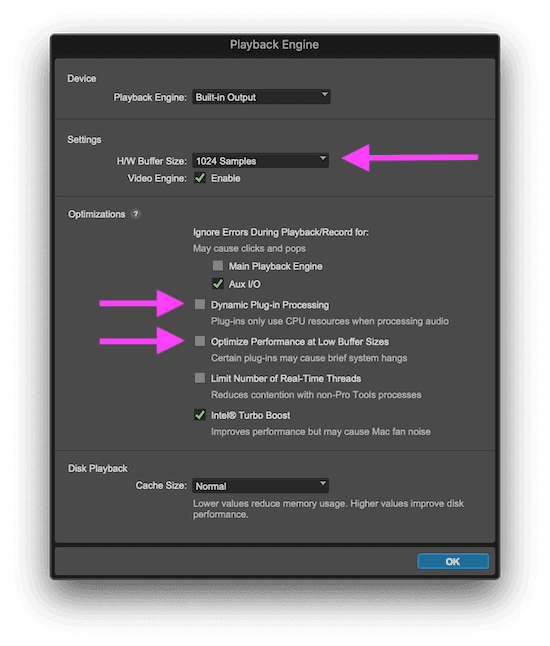Screen dimensions: 550x646
Task: Click the Optimizations section label
Action: (96, 214)
